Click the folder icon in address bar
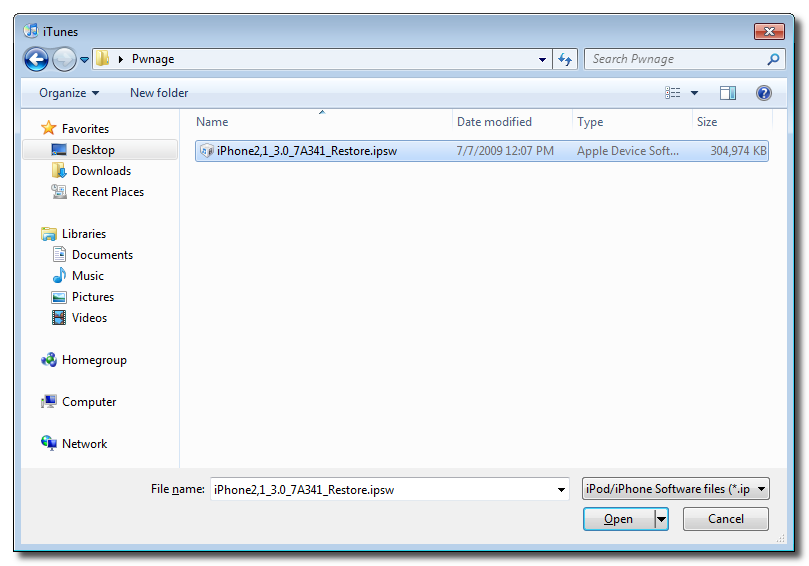The image size is (809, 566). pyautogui.click(x=103, y=59)
